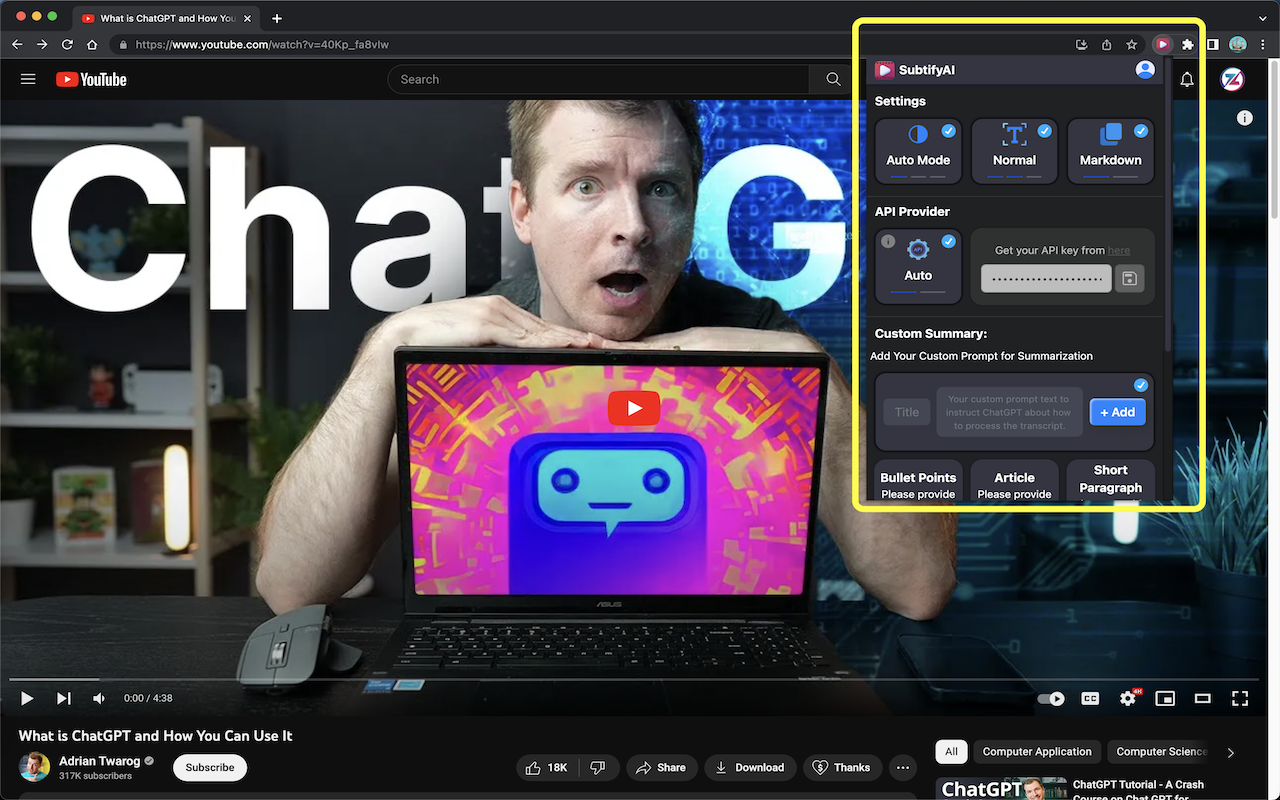This screenshot has height=800, width=1280.
Task: Open the YouTube account avatar
Action: (1232, 79)
